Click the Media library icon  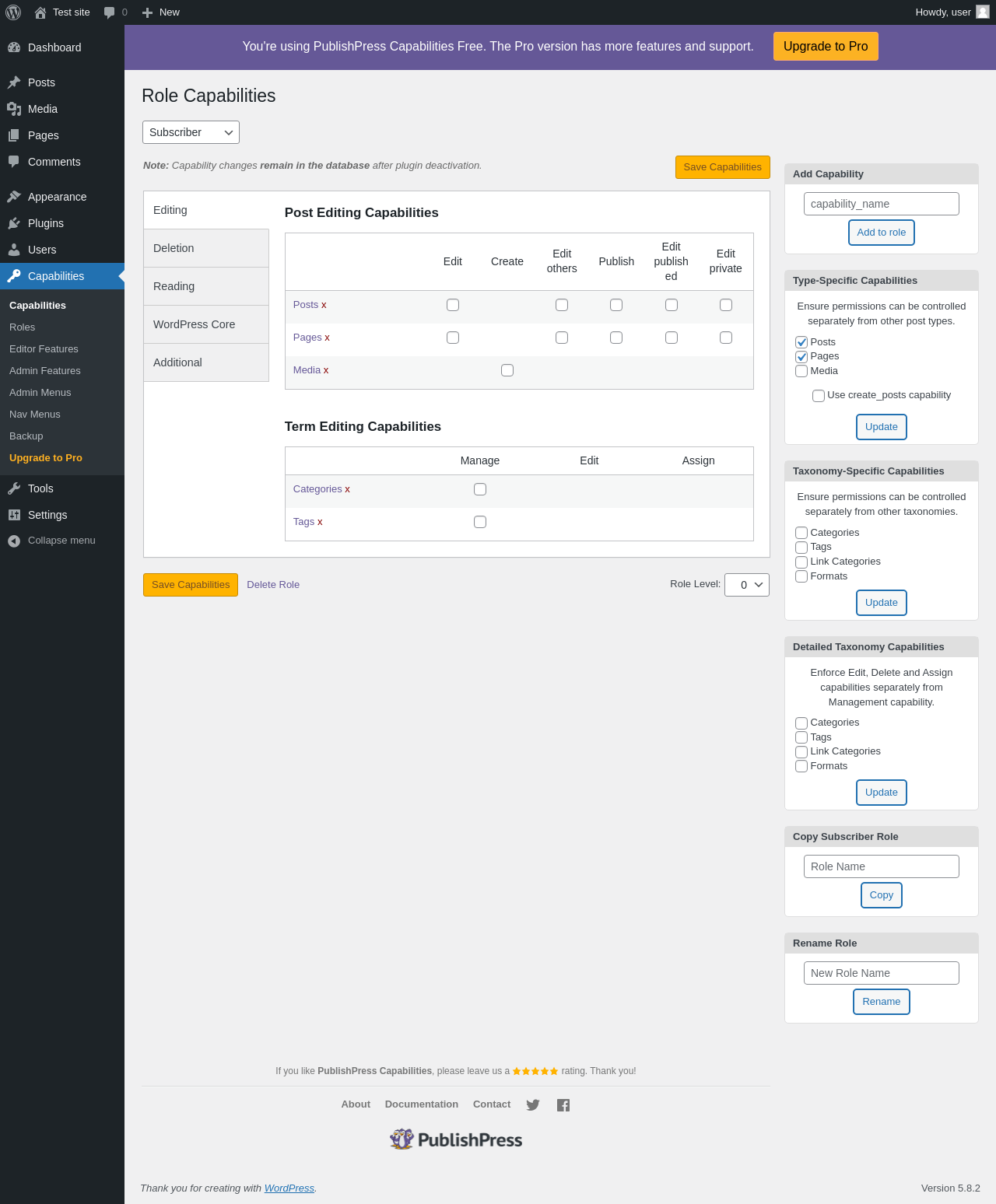pos(14,109)
